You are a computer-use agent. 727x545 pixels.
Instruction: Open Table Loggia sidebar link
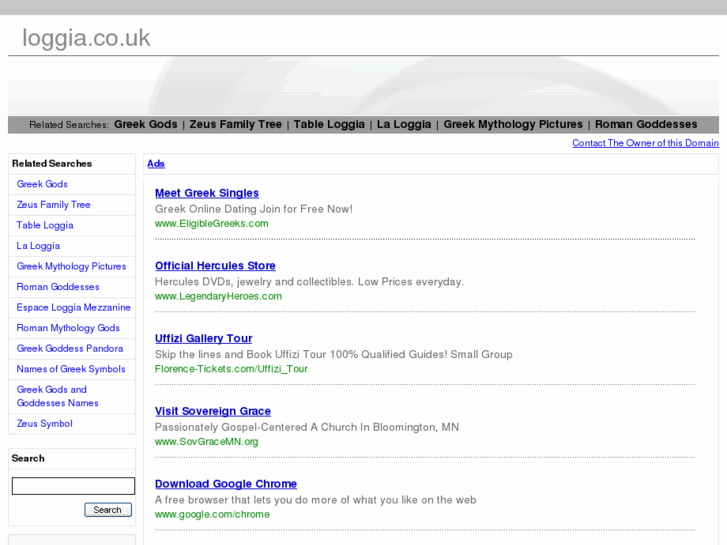(x=45, y=225)
